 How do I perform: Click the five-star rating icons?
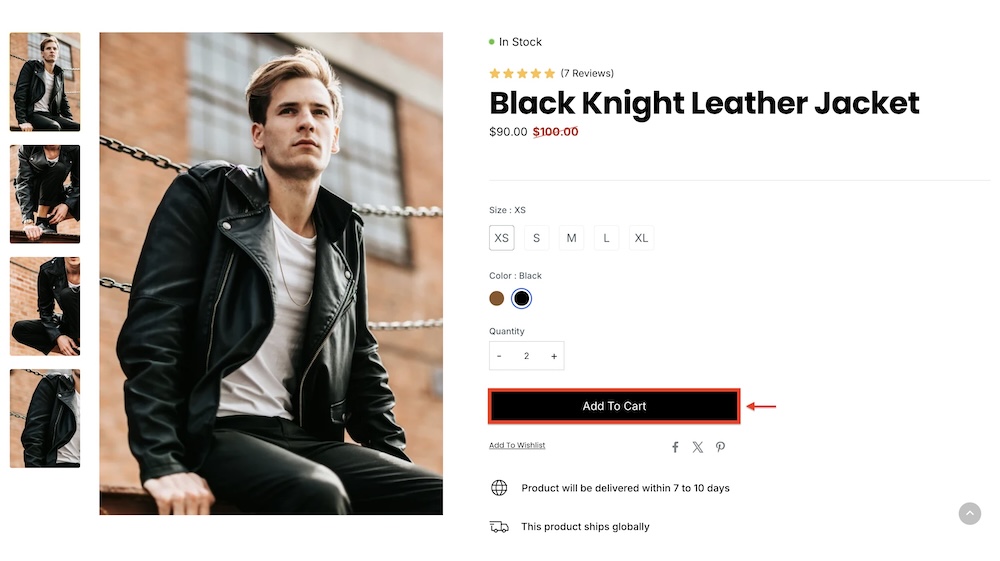[522, 73]
